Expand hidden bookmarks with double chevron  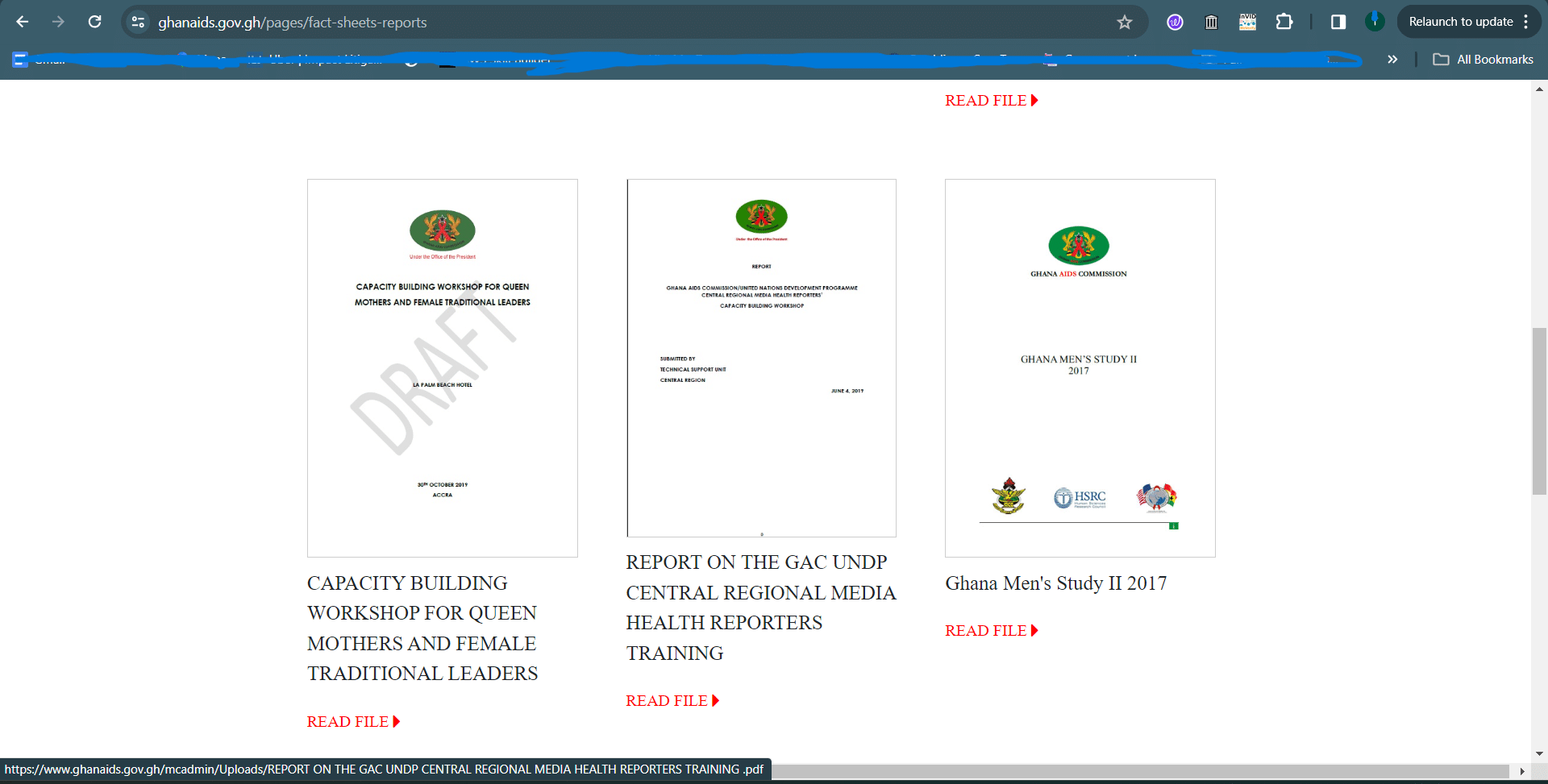1392,60
